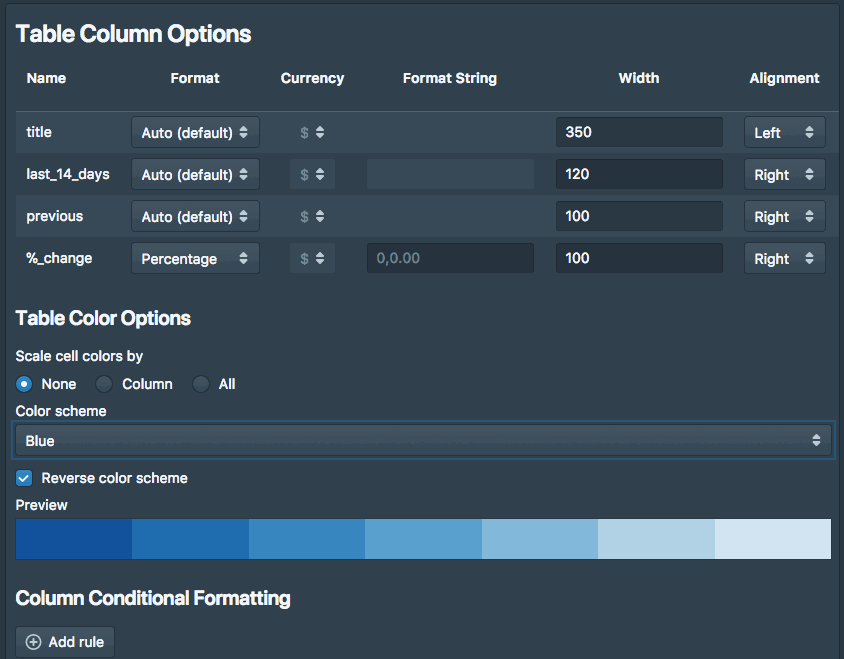Click arrows on title alignment Left dropdown

click(x=809, y=132)
